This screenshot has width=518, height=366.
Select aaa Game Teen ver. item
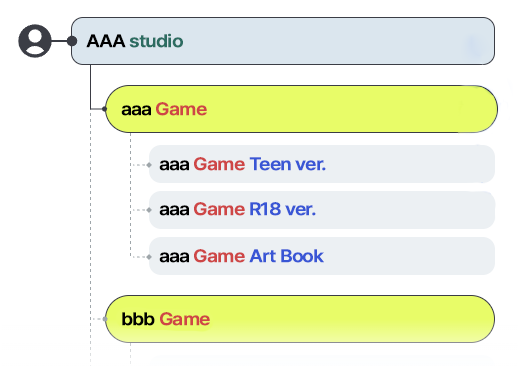(x=322, y=164)
